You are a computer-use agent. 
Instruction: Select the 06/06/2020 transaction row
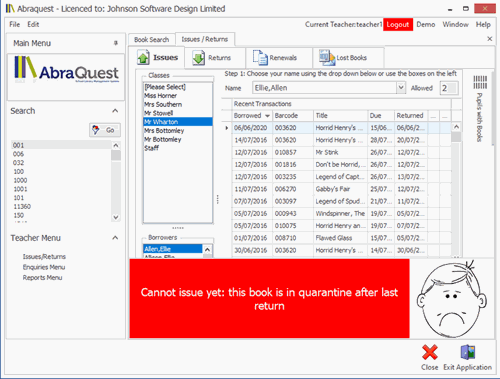pyautogui.click(x=341, y=128)
